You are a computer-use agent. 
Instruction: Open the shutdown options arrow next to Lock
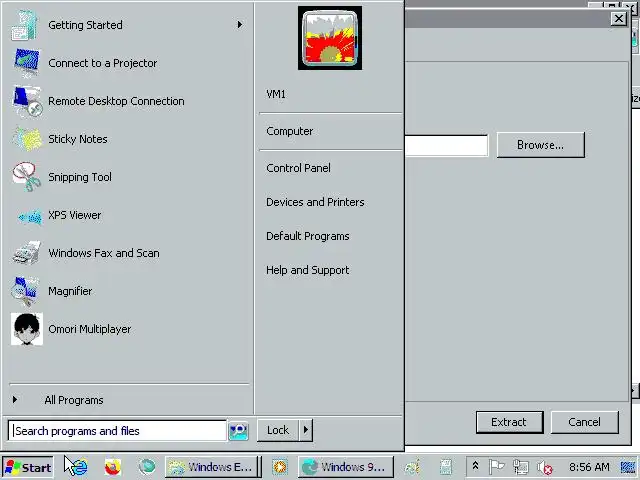pyautogui.click(x=306, y=430)
